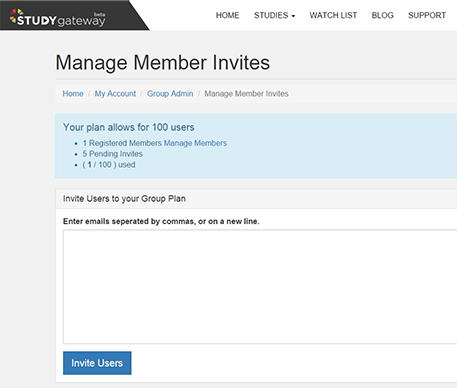Open the HOME navigation item
The image size is (457, 388).
[x=227, y=15]
